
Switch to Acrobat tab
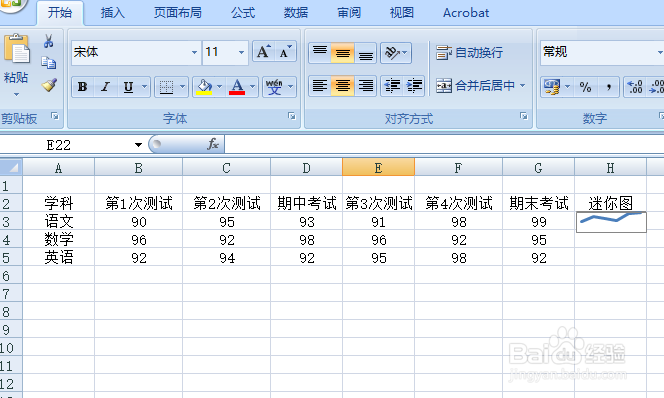[466, 13]
